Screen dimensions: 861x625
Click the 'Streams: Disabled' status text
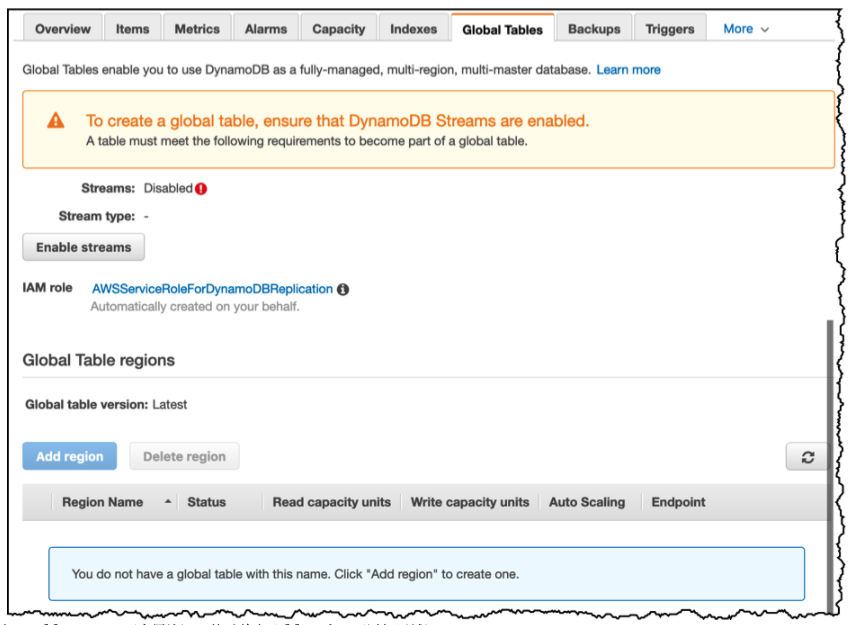[137, 188]
